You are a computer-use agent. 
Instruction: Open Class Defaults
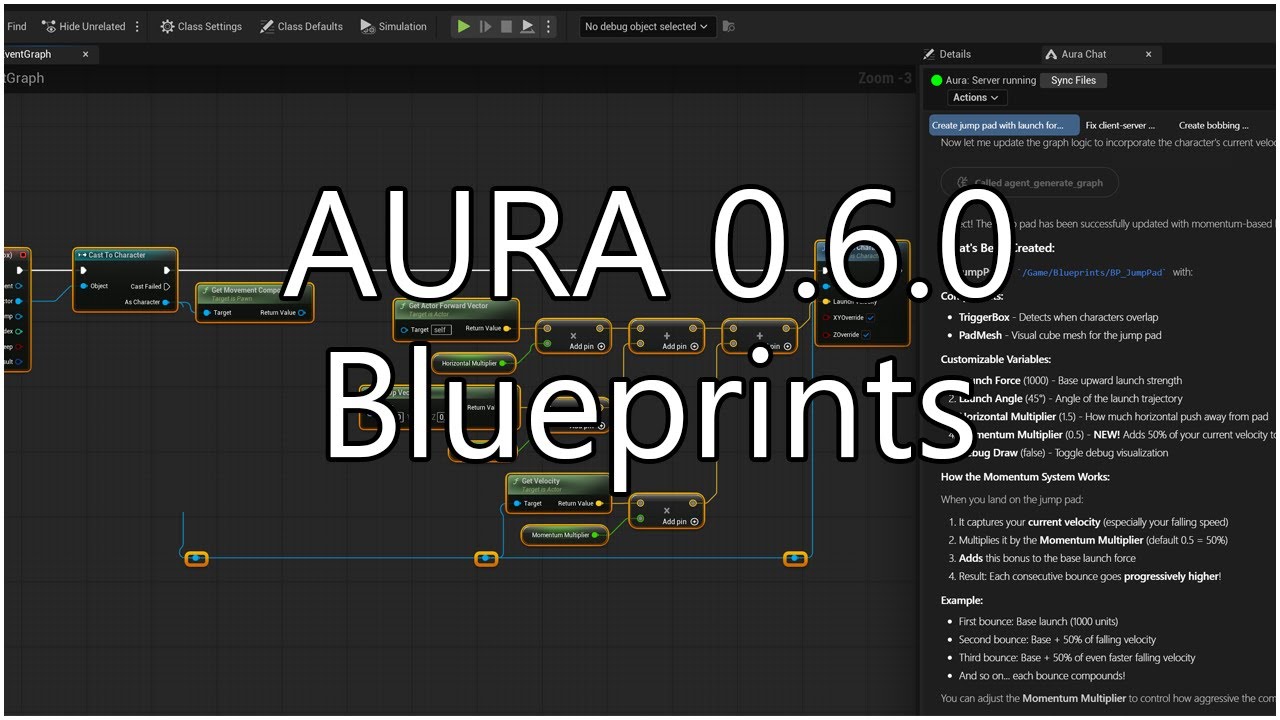pyautogui.click(x=301, y=27)
